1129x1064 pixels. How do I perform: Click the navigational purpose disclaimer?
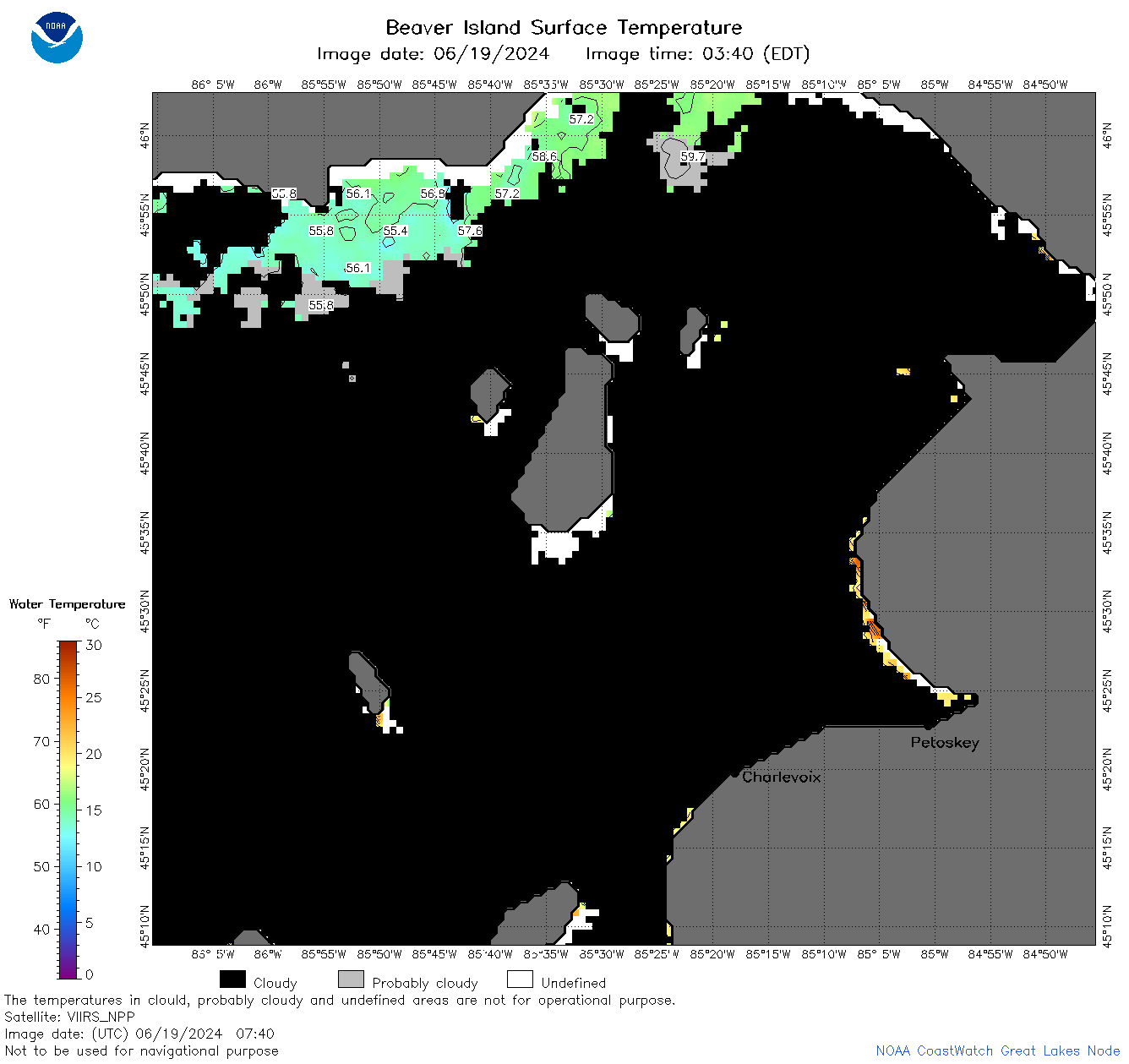[x=141, y=1050]
